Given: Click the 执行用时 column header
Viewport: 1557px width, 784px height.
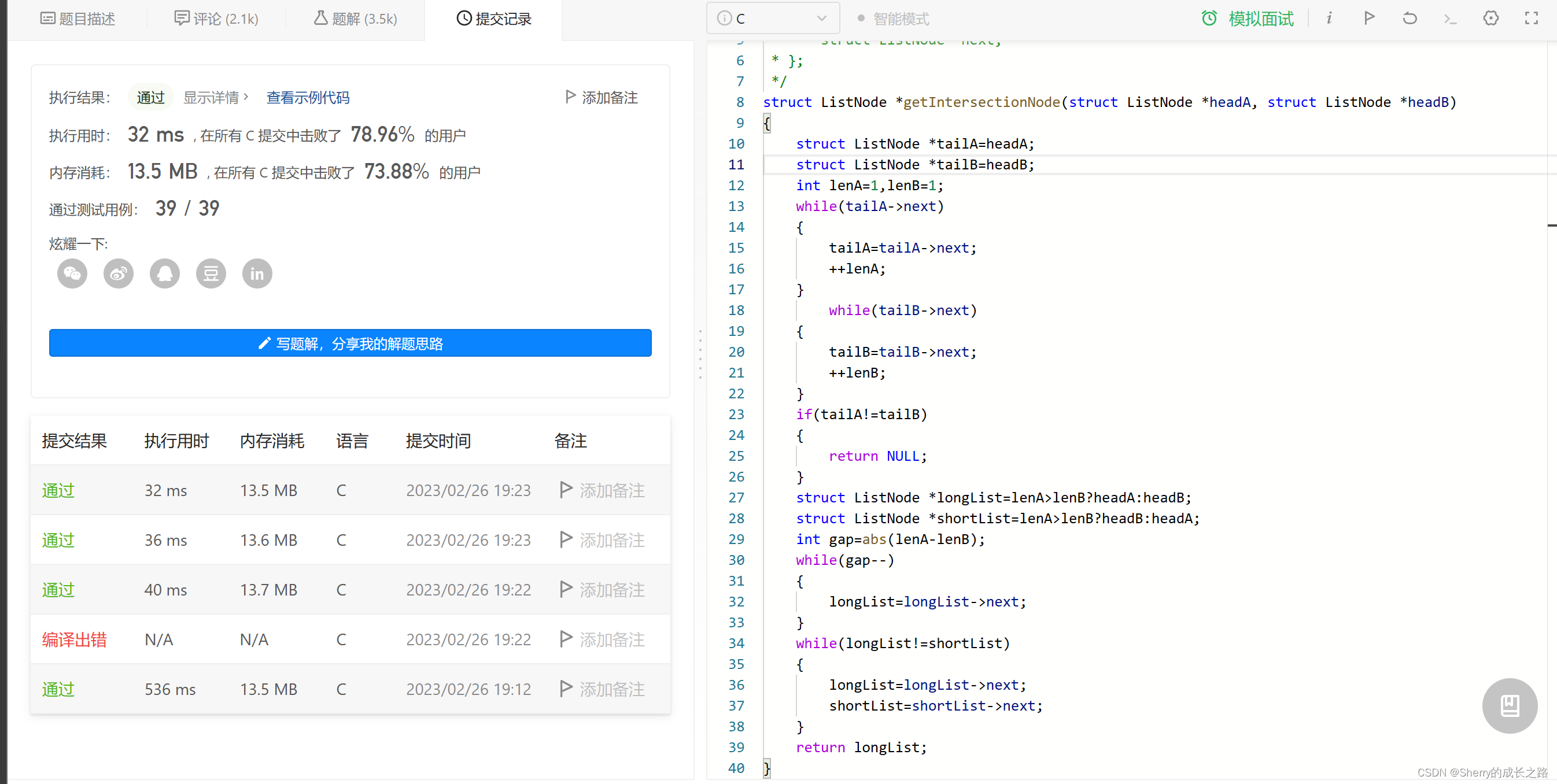Looking at the screenshot, I should pyautogui.click(x=176, y=441).
